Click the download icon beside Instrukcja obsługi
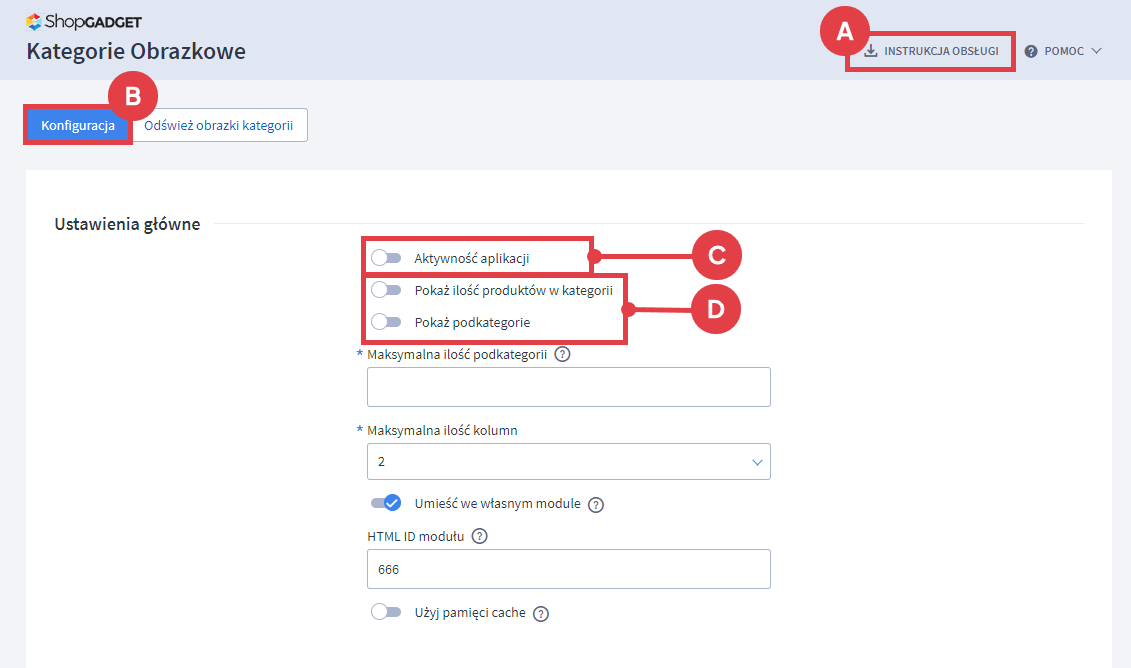The width and height of the screenshot is (1131, 668). (870, 51)
